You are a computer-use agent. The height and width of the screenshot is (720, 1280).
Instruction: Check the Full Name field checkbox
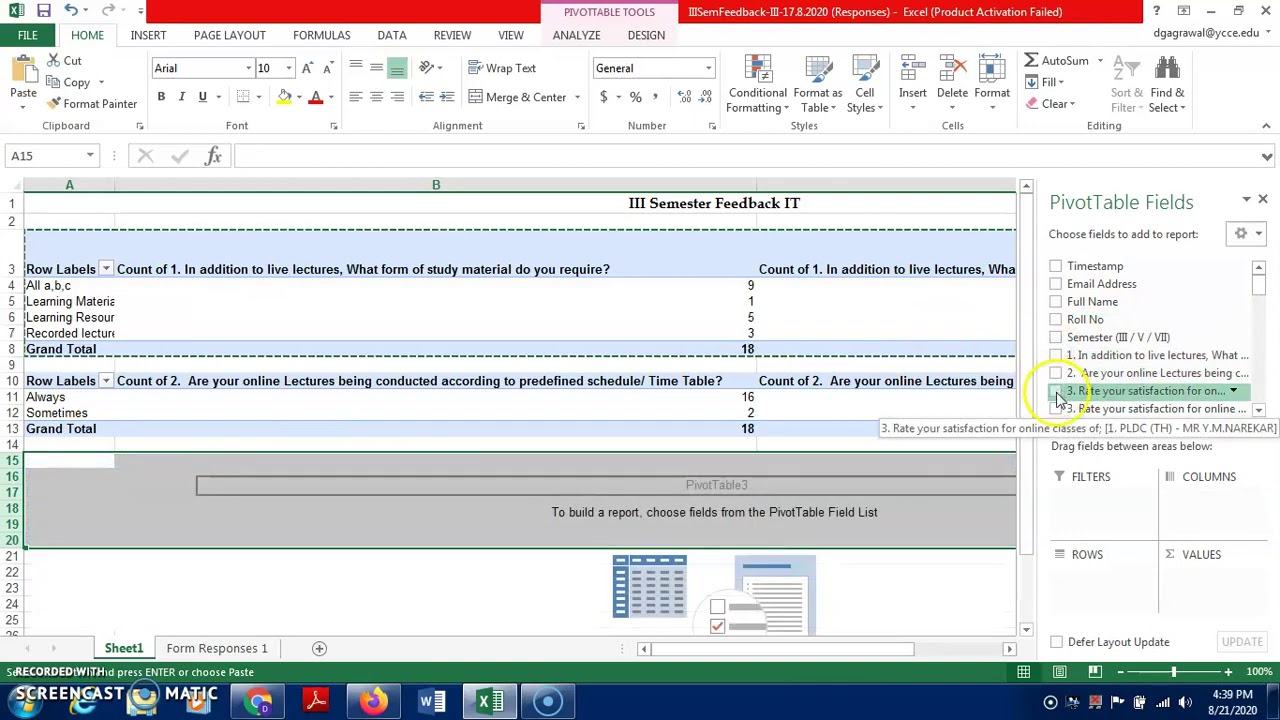tap(1056, 302)
